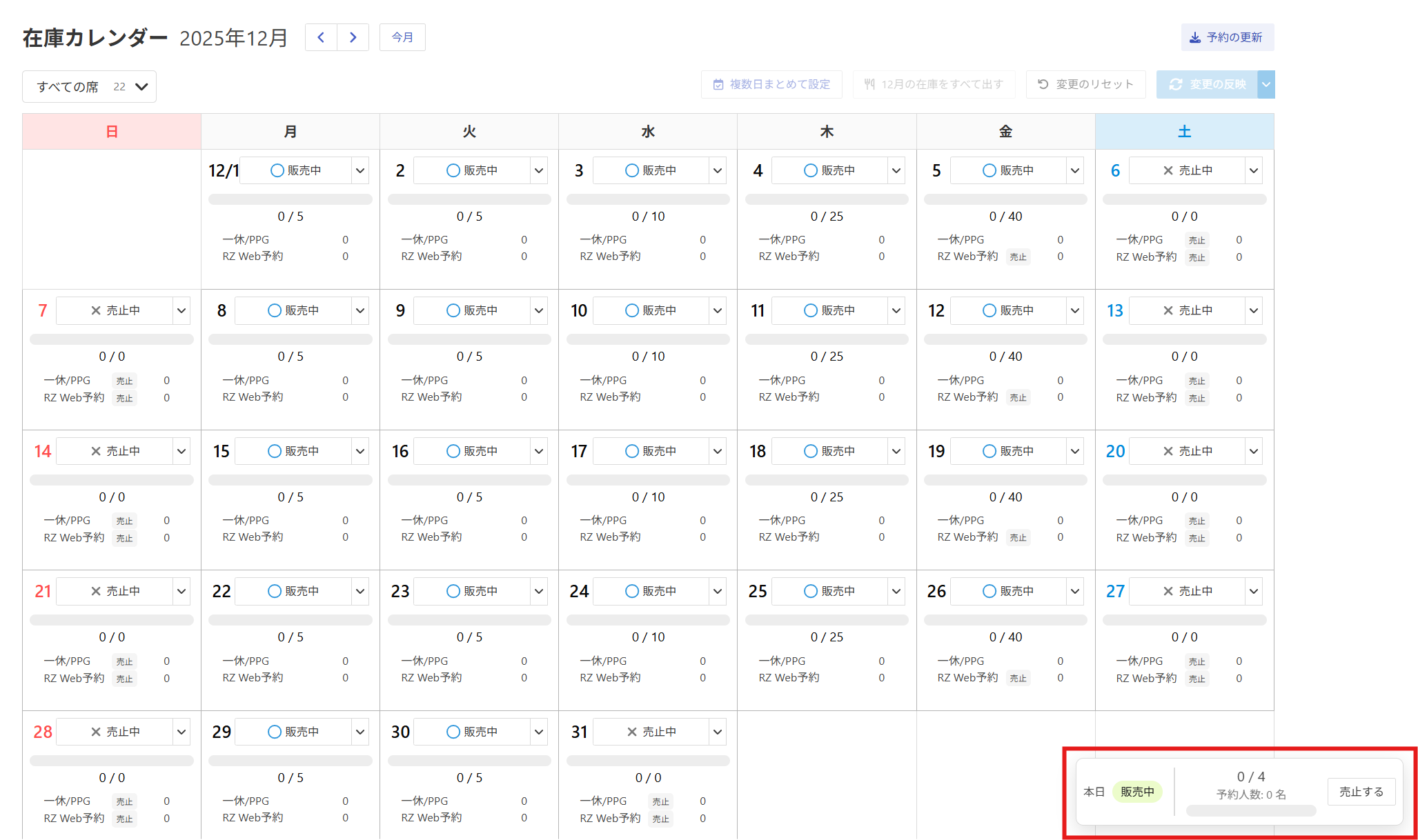Click the 変更のリセット undo icon button

coord(1085,84)
